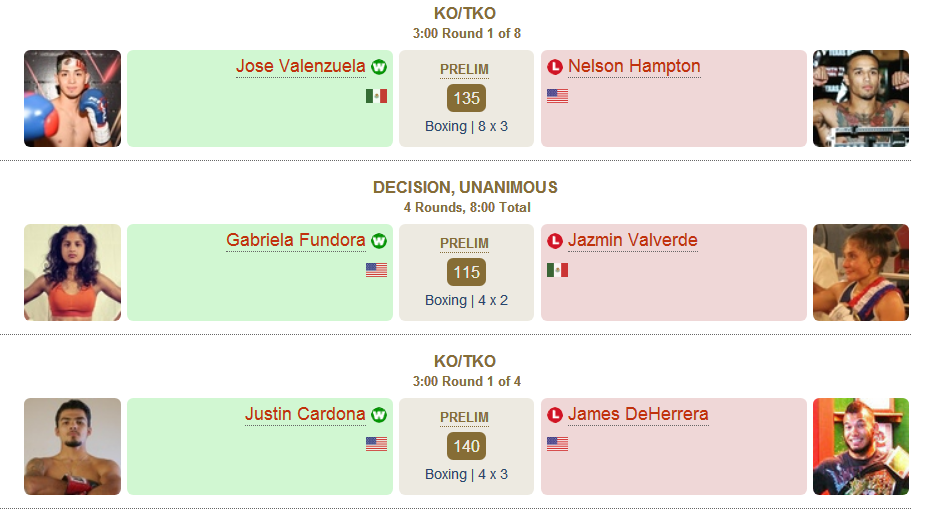Open James DeHerrera's fighter page

coord(638,414)
